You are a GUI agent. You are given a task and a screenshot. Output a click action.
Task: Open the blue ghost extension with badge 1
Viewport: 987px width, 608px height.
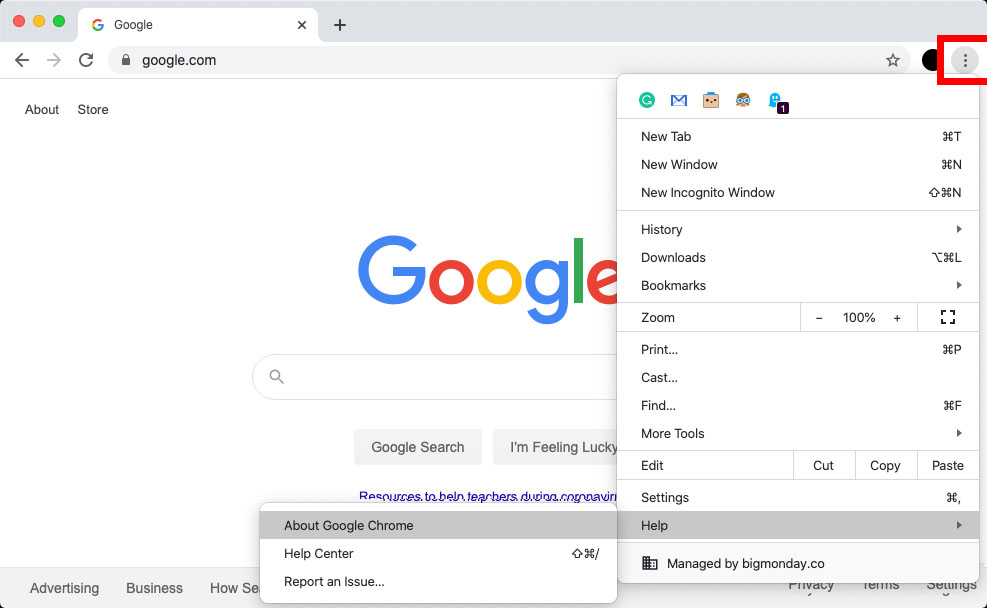coord(777,100)
